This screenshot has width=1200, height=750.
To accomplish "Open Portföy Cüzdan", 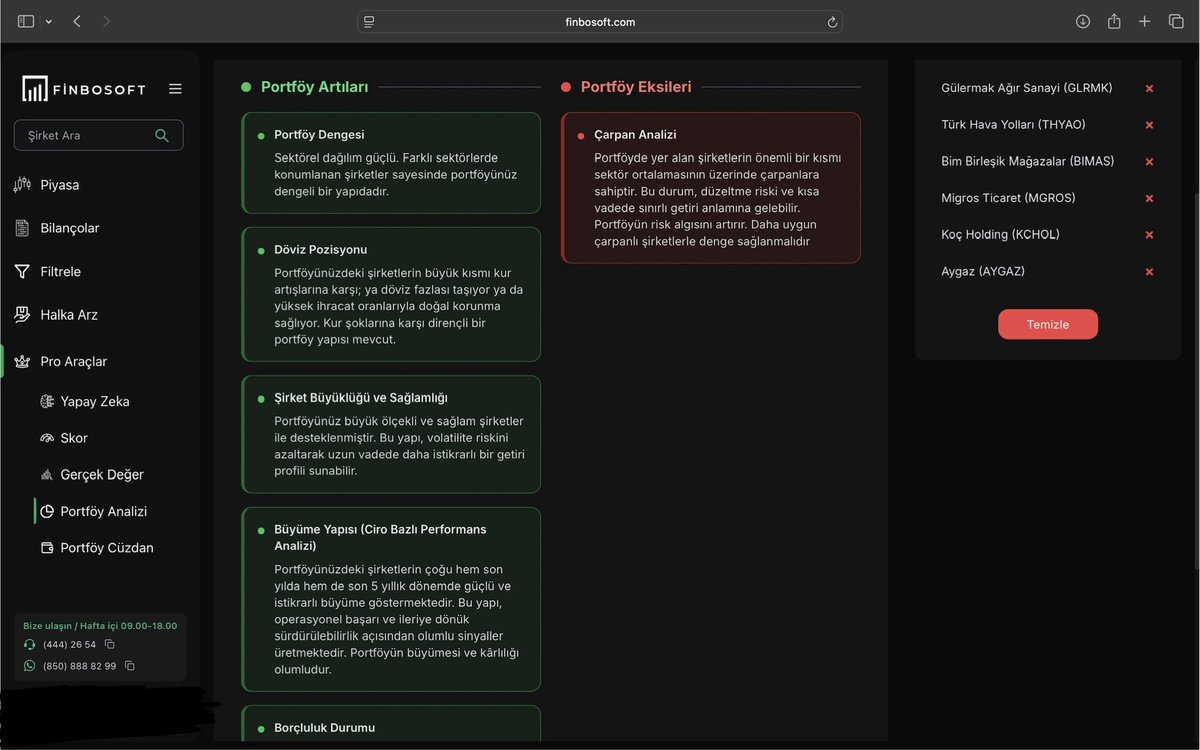I will tap(107, 548).
